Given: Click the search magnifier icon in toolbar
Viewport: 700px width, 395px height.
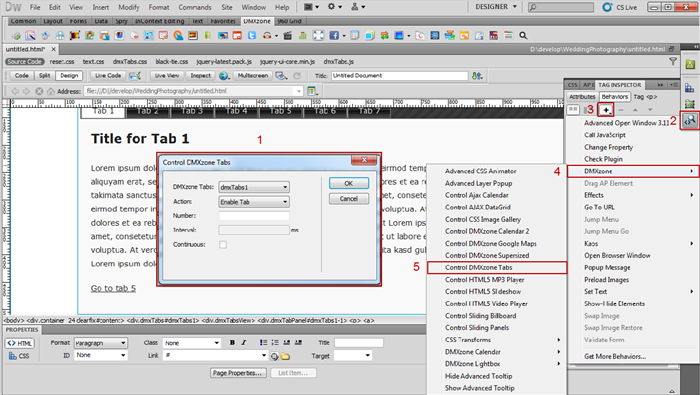Looking at the screenshot, I should [x=523, y=35].
